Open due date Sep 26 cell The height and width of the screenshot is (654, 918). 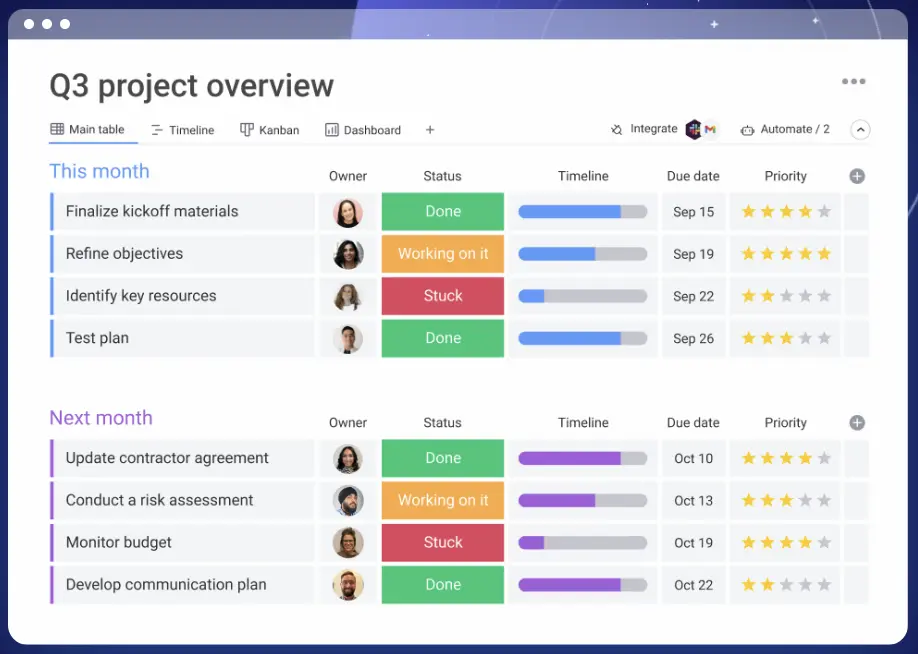click(693, 338)
